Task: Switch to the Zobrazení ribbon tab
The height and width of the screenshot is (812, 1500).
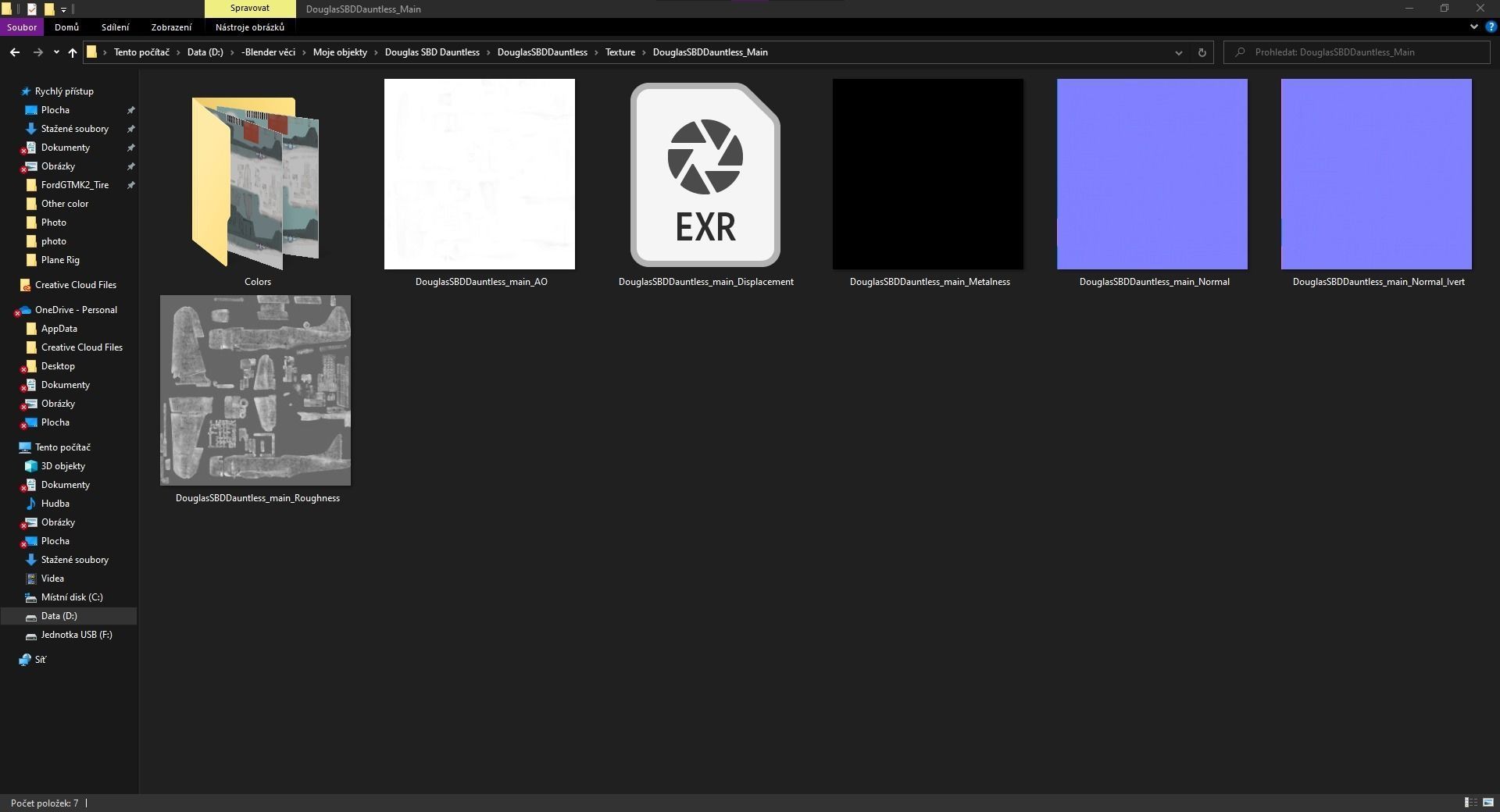Action: point(171,27)
